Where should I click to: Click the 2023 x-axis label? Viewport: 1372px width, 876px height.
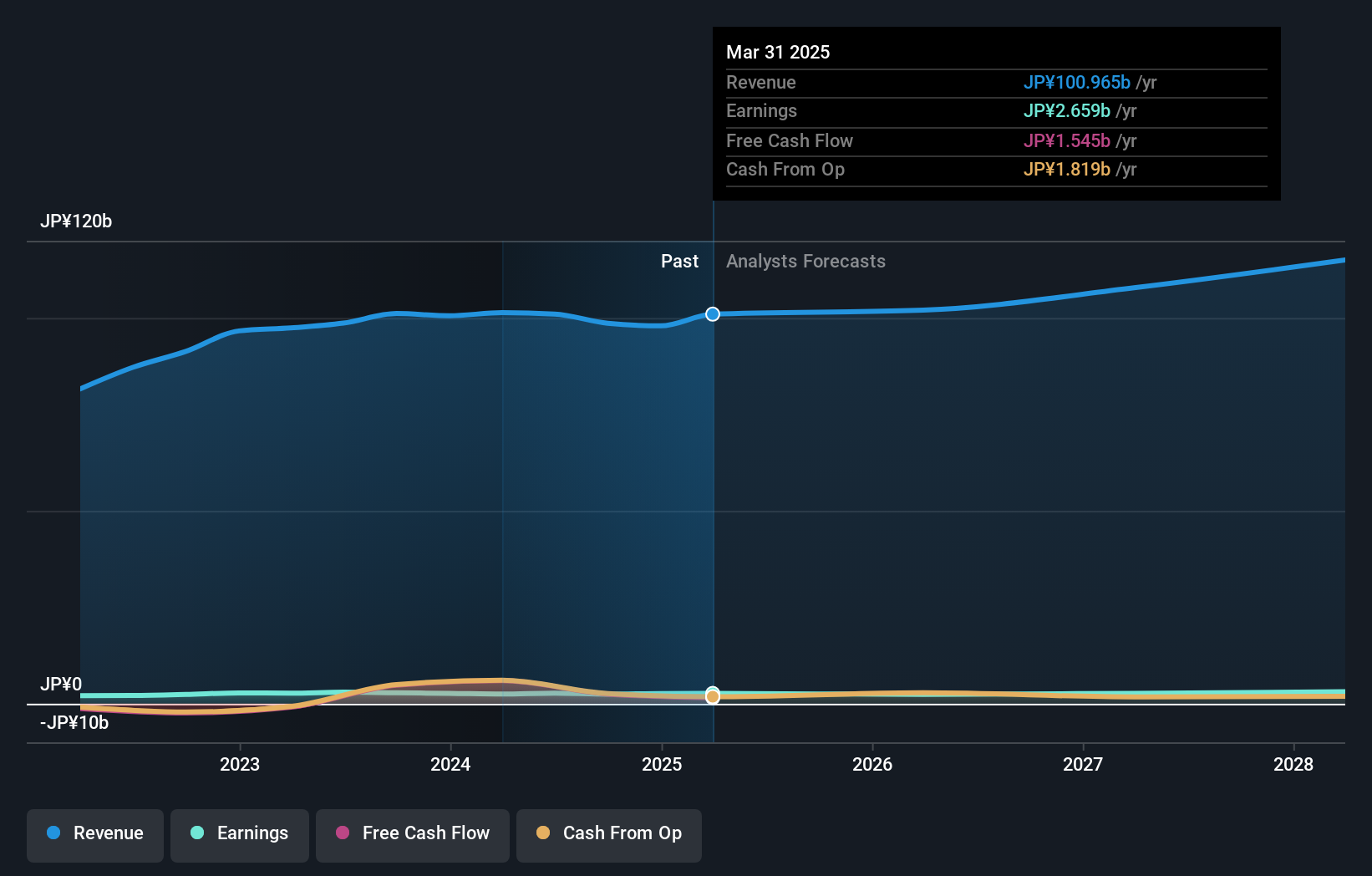click(240, 764)
